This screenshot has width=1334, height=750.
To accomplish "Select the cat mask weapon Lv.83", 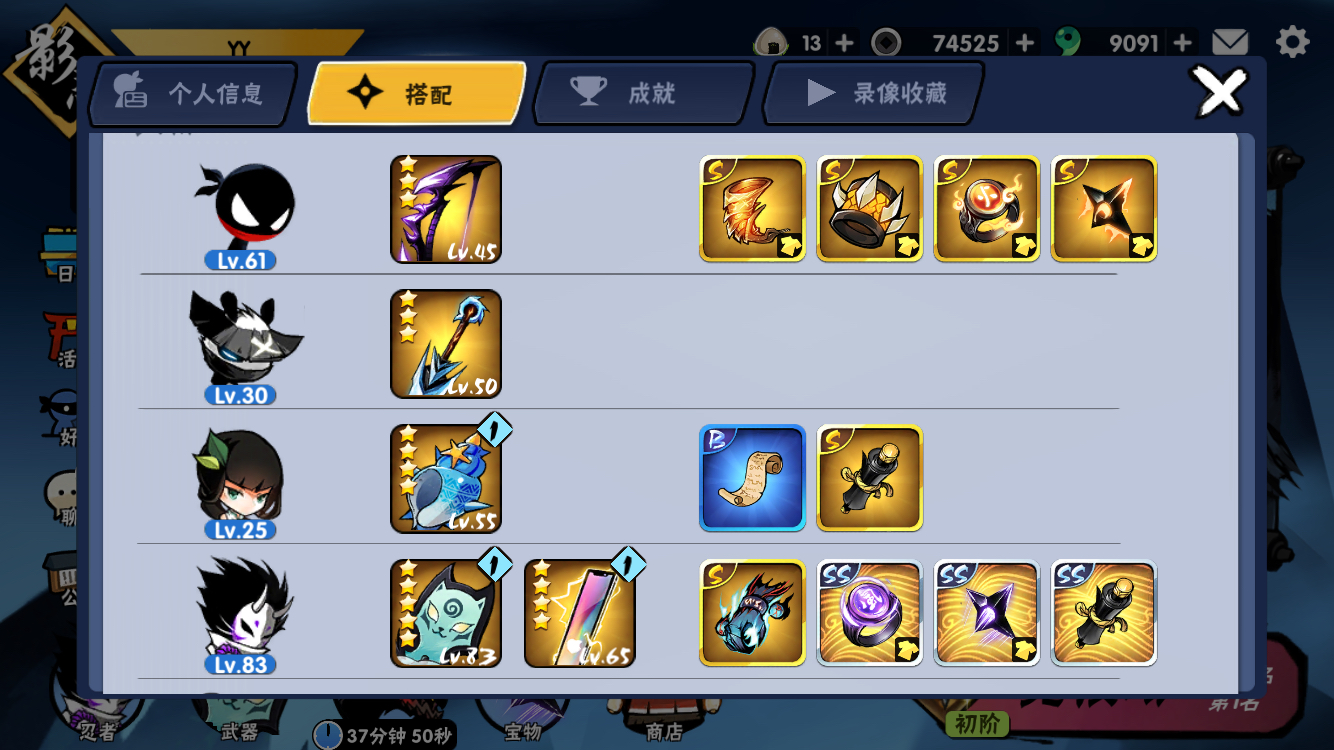I will (x=446, y=613).
